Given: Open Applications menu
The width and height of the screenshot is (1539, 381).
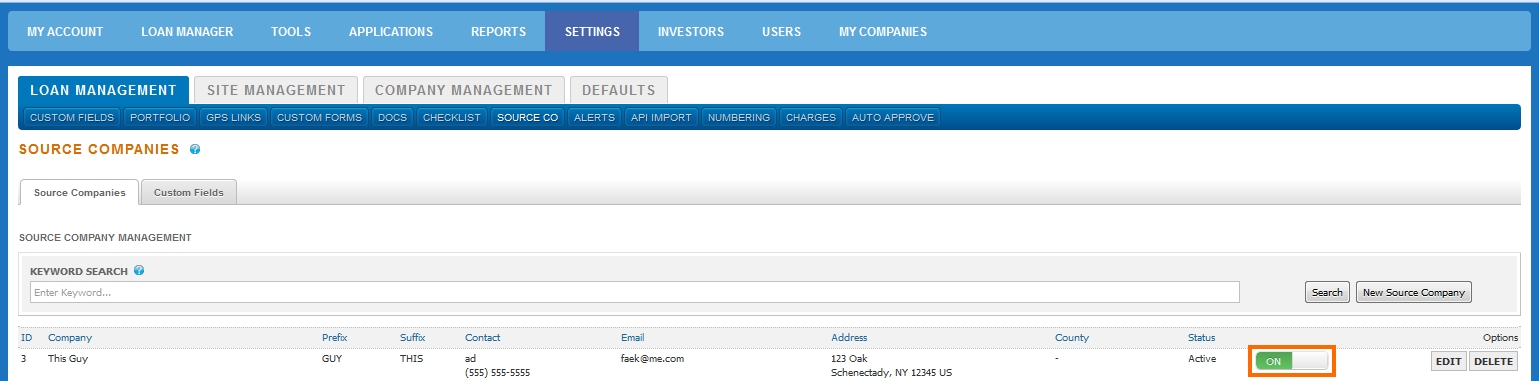Looking at the screenshot, I should click(x=391, y=32).
